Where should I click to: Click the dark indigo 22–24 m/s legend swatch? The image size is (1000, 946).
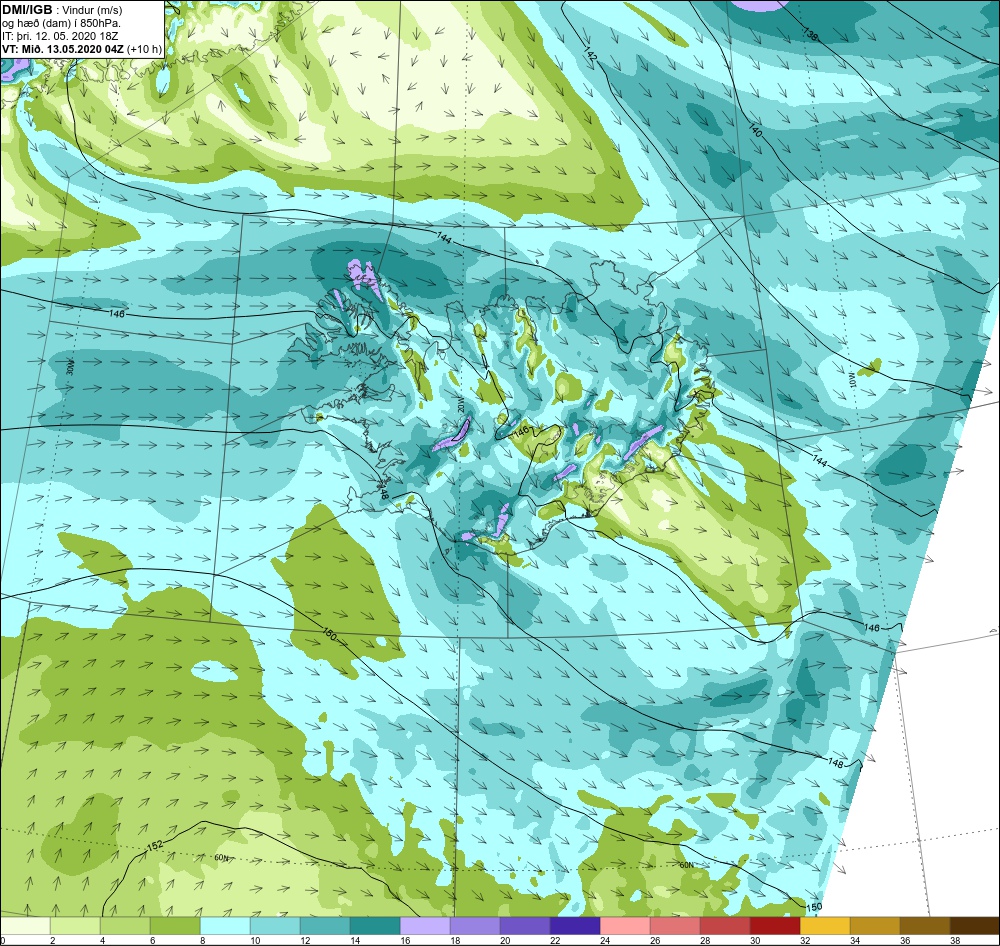575,926
